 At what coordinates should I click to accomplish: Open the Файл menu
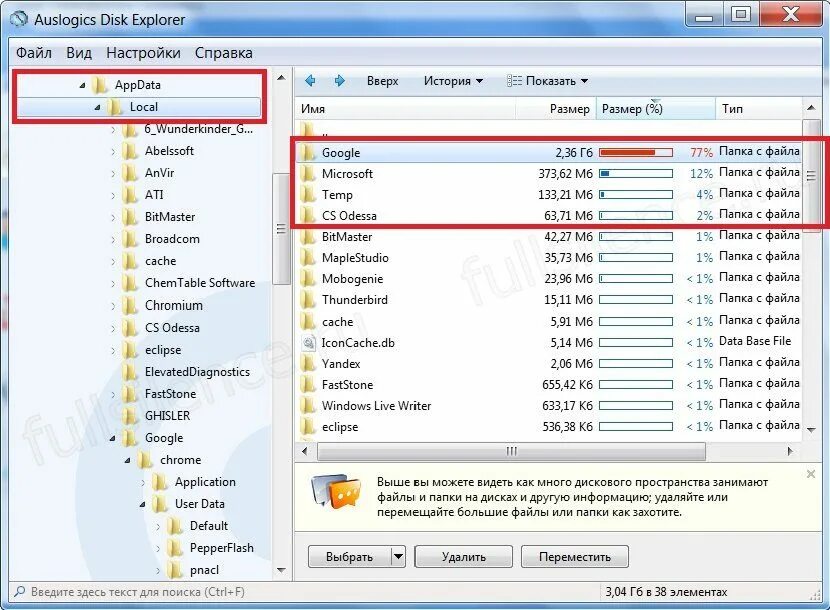click(x=34, y=53)
